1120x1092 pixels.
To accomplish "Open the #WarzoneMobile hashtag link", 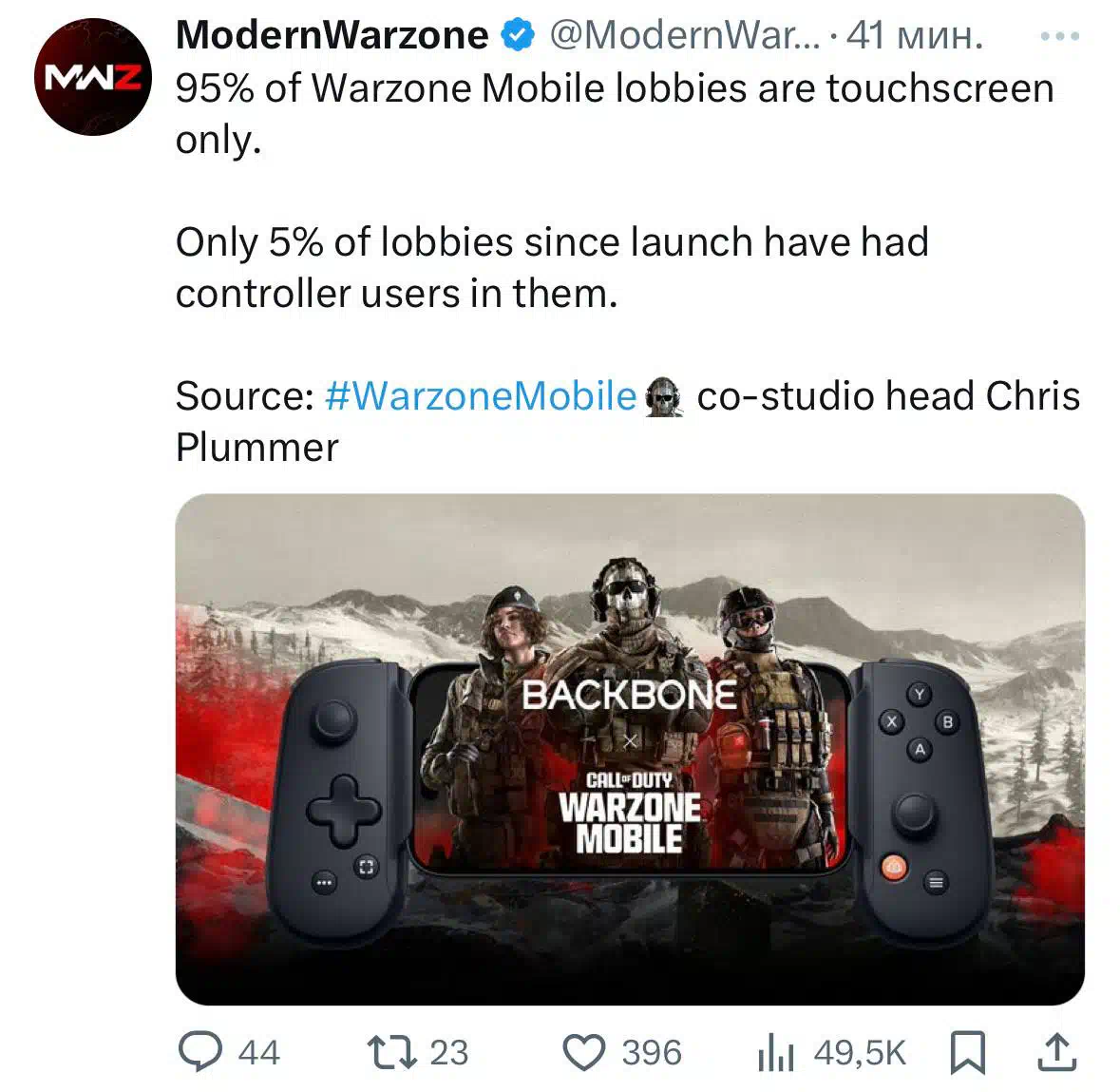I will point(480,396).
